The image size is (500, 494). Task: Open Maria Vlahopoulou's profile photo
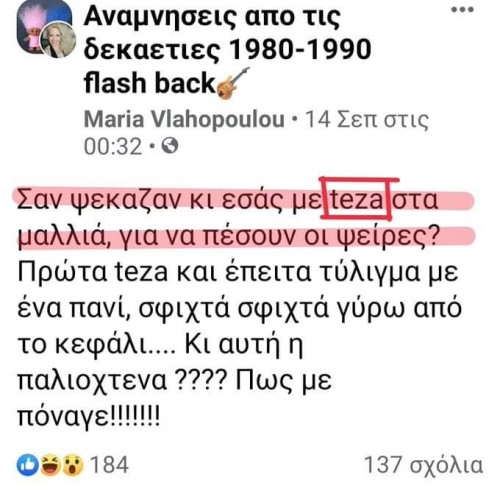pyautogui.click(x=58, y=41)
